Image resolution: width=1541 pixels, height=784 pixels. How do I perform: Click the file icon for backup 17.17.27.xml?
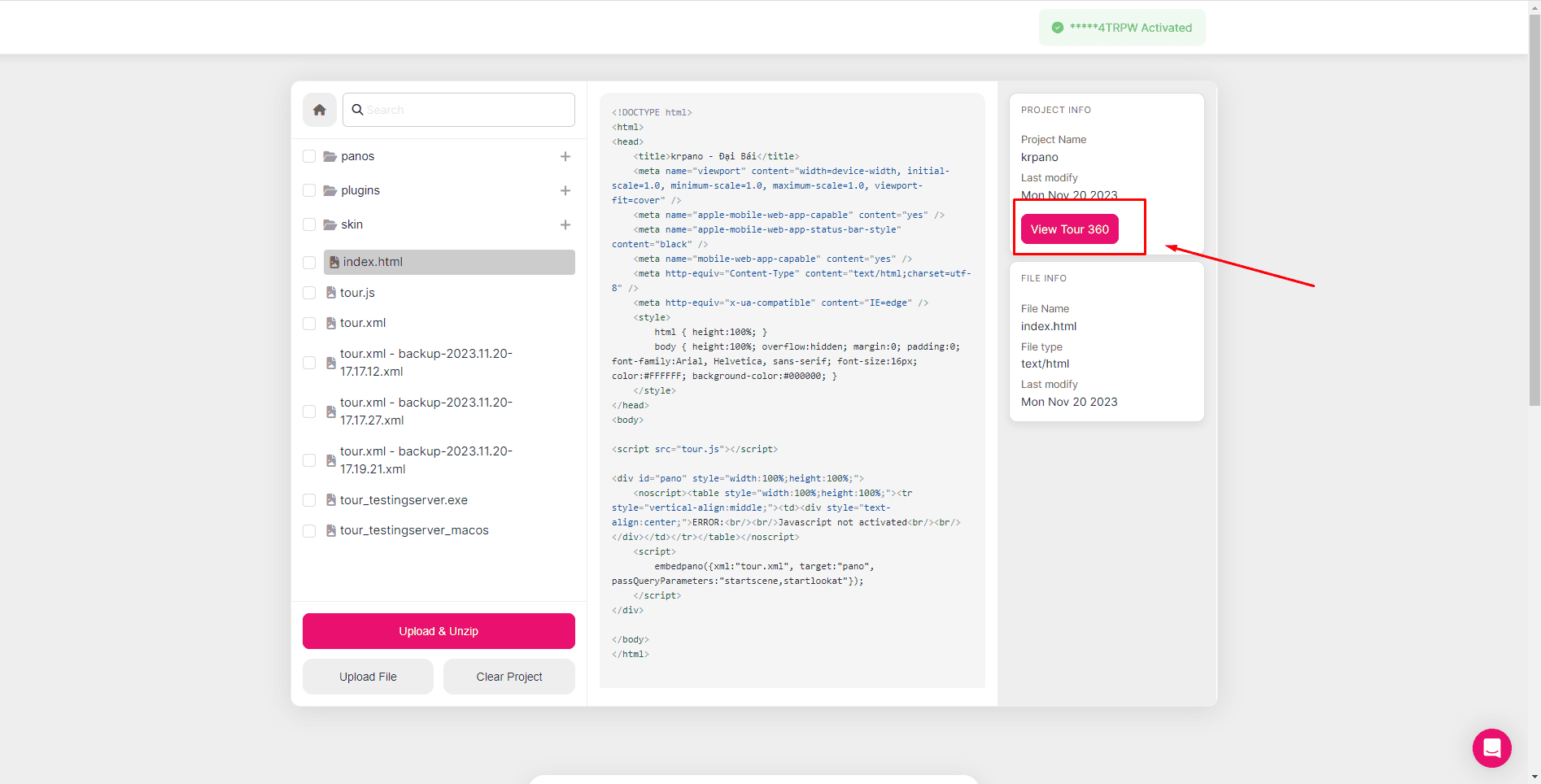coord(331,412)
